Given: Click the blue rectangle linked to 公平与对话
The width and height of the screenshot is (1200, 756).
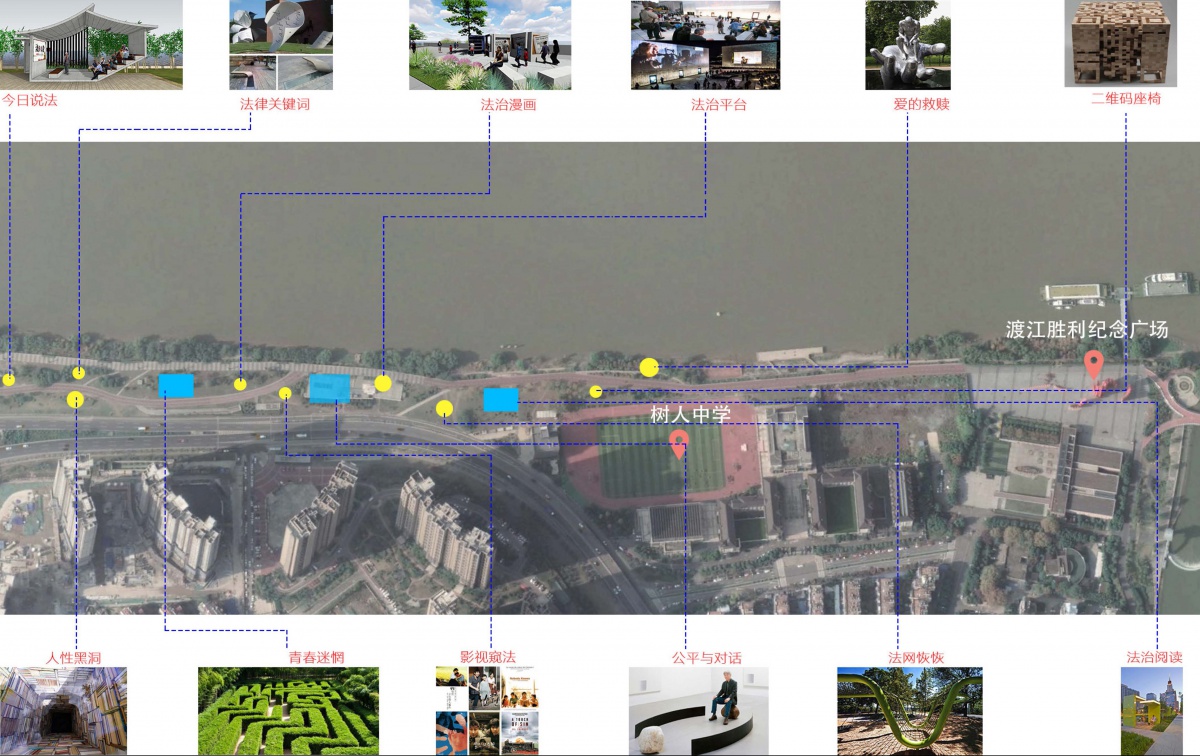Looking at the screenshot, I should click(330, 388).
